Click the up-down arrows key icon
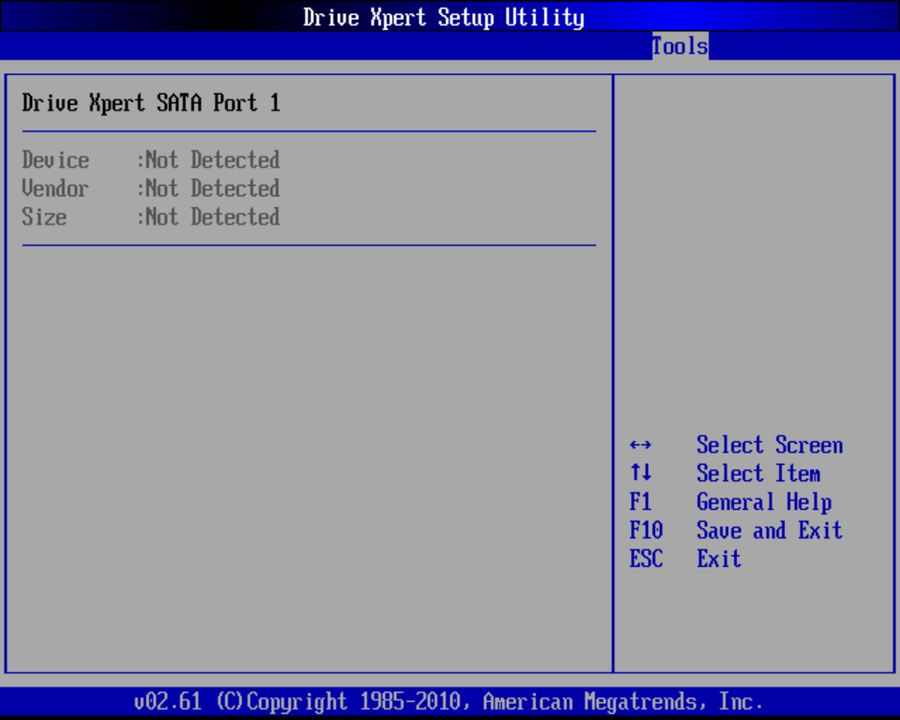 coord(640,473)
